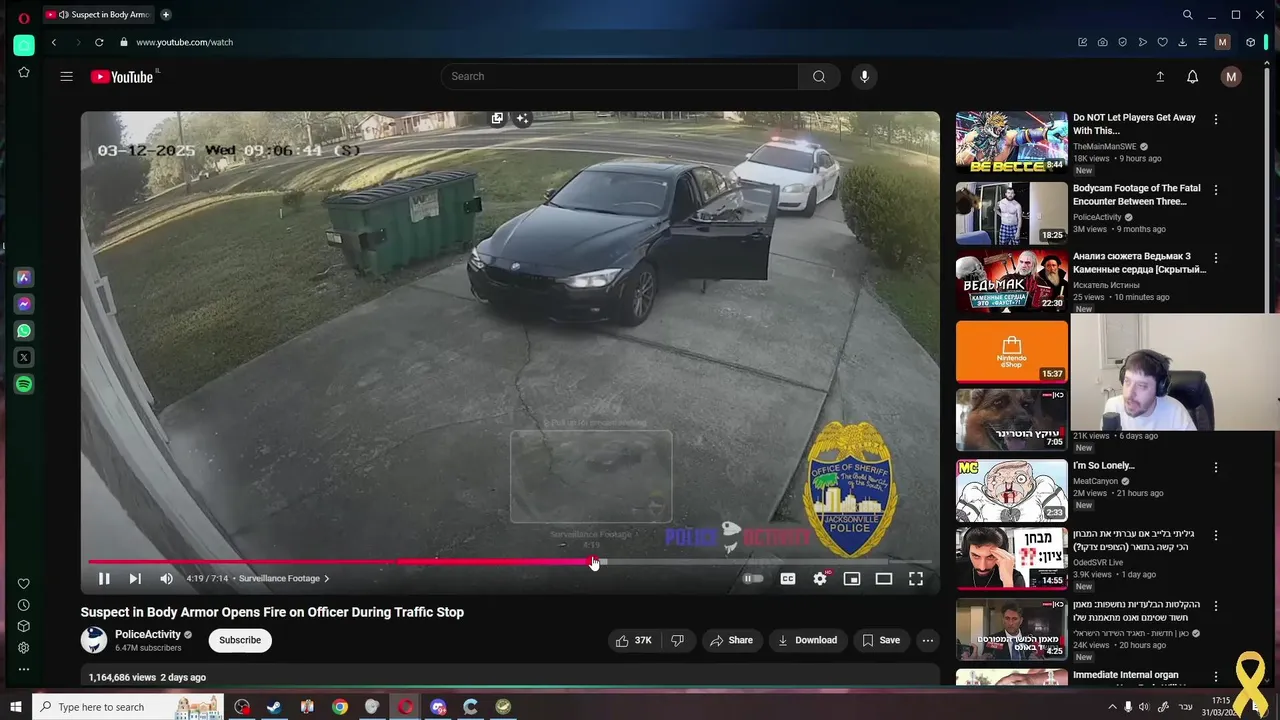Open Opera sidebar history clock
The image size is (1280, 720).
(24, 605)
